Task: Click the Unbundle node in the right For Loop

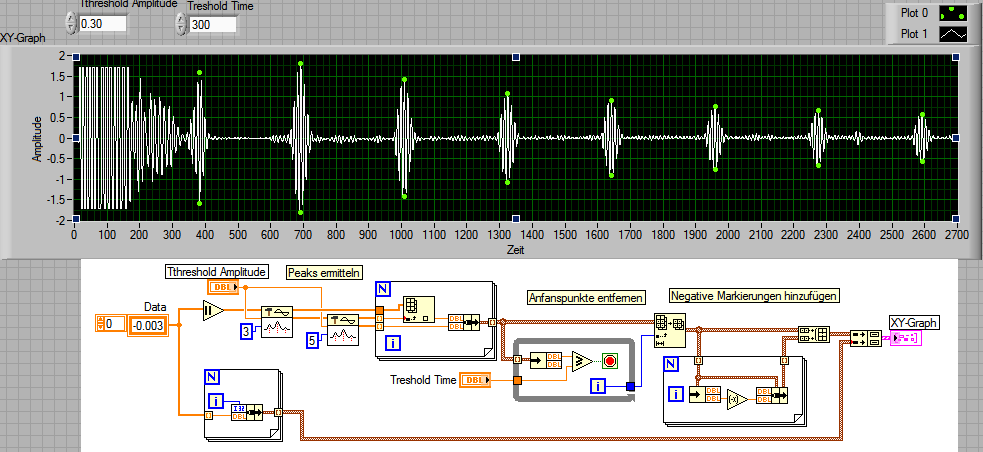Action: pos(705,396)
